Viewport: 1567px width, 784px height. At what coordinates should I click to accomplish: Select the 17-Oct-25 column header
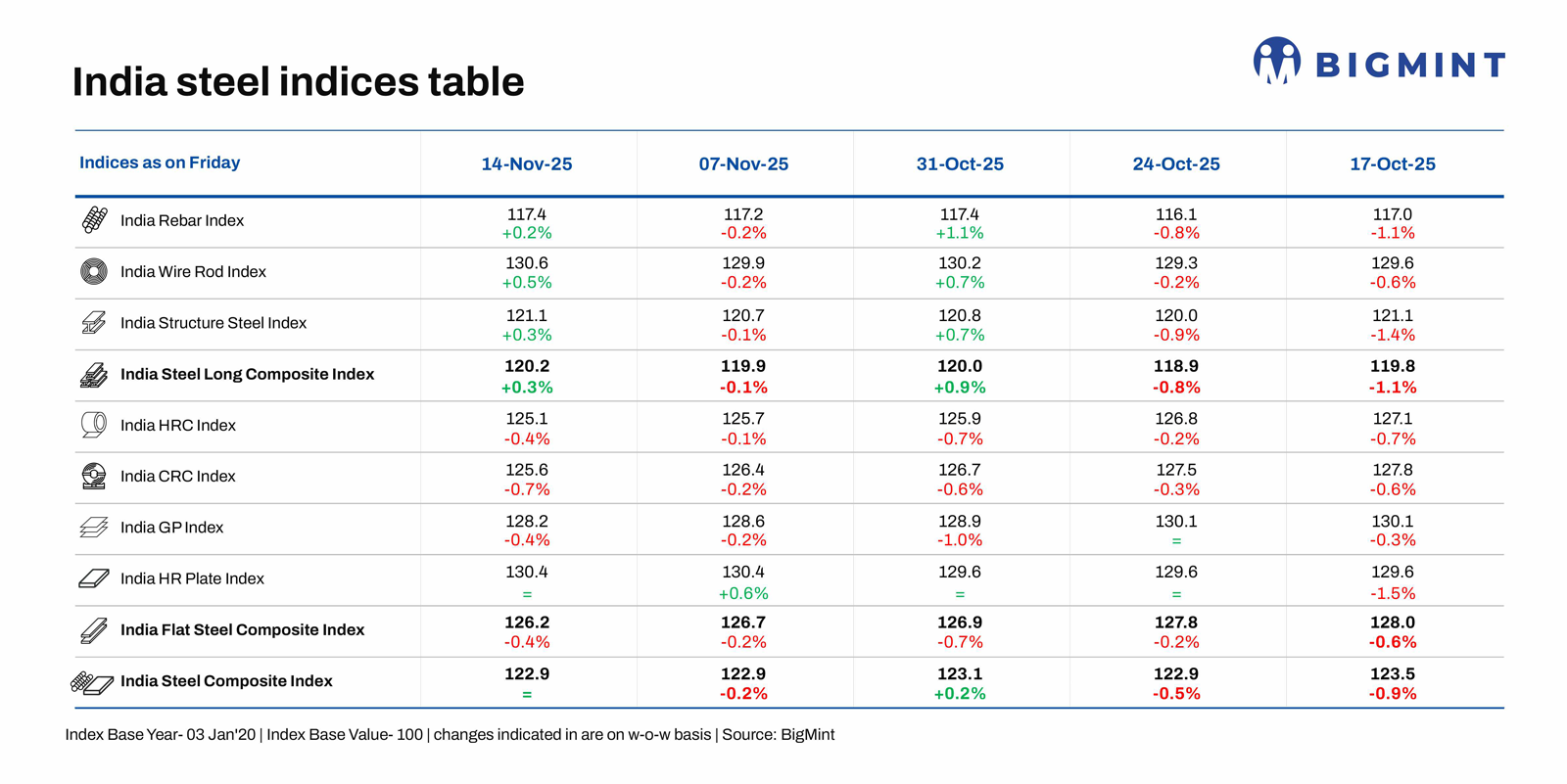point(1393,164)
